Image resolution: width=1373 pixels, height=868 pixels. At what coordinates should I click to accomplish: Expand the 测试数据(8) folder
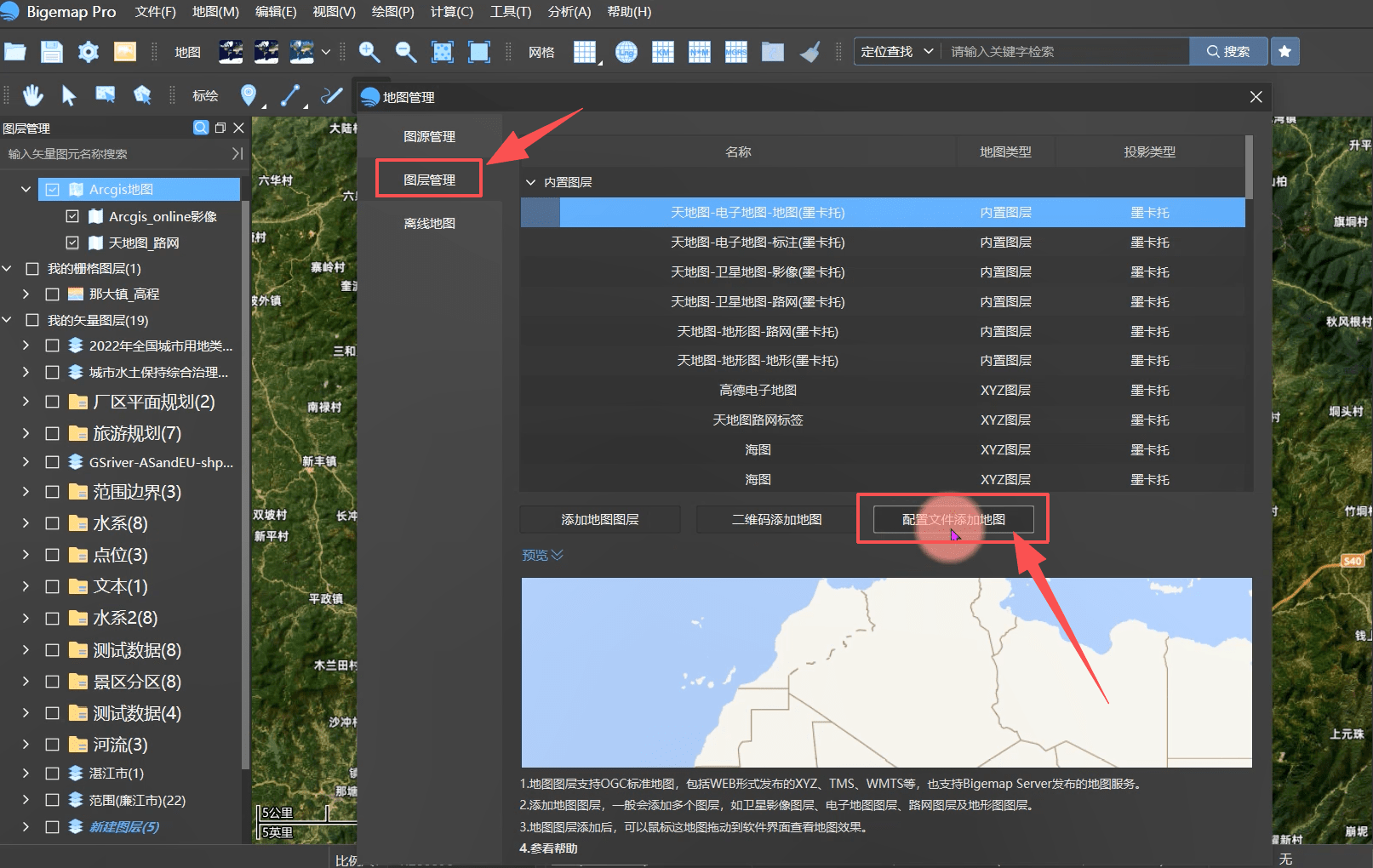(26, 650)
